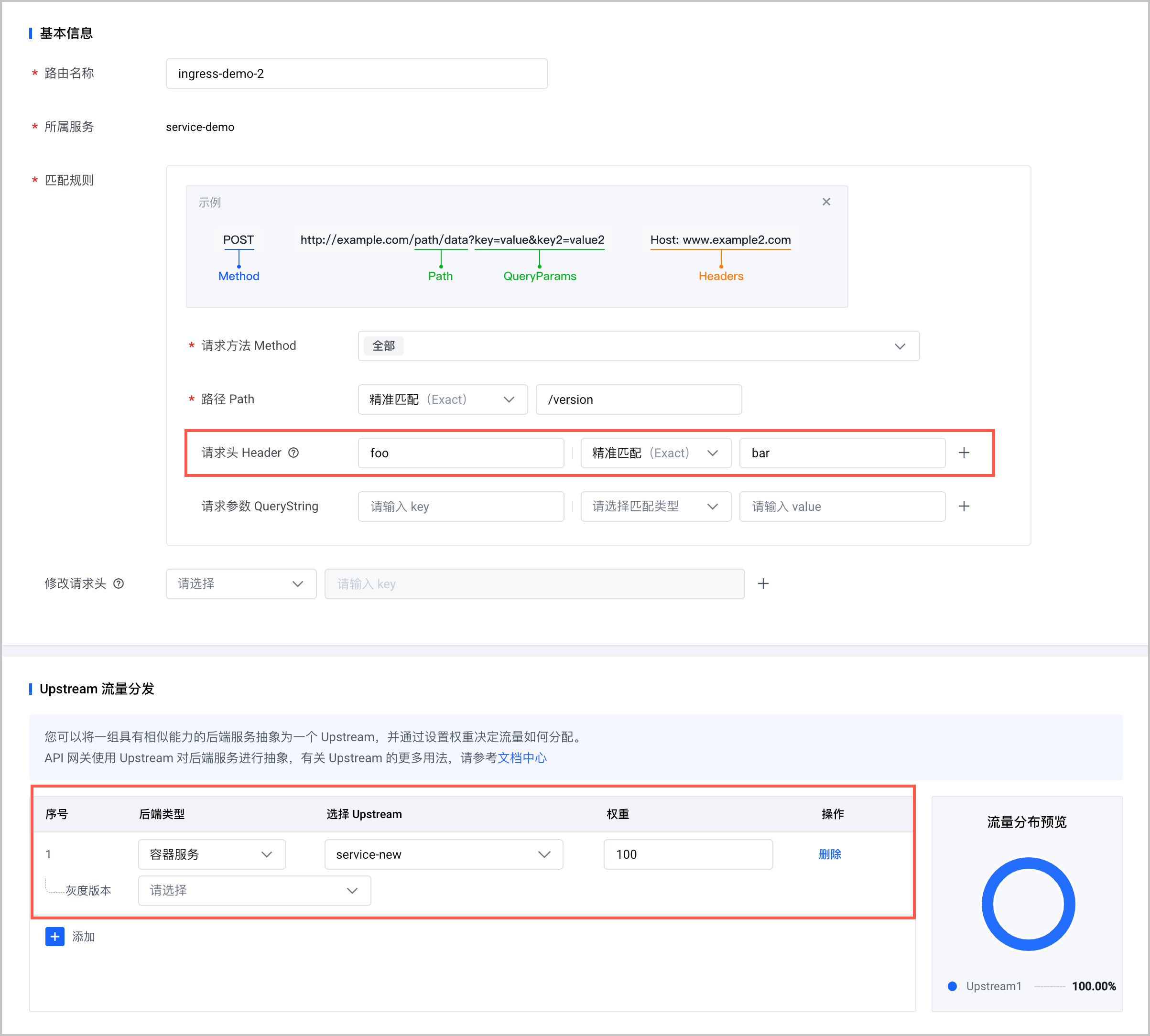Open the Path match type dropdown

[x=442, y=399]
